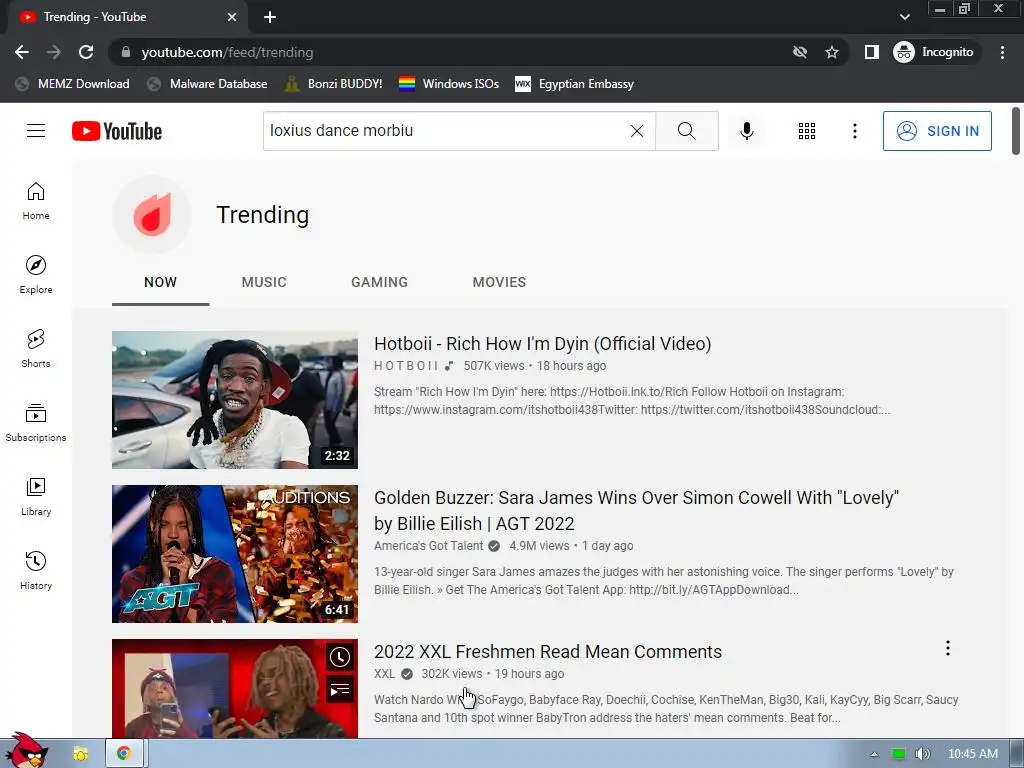Expand Chrome tab search chevron

[904, 17]
